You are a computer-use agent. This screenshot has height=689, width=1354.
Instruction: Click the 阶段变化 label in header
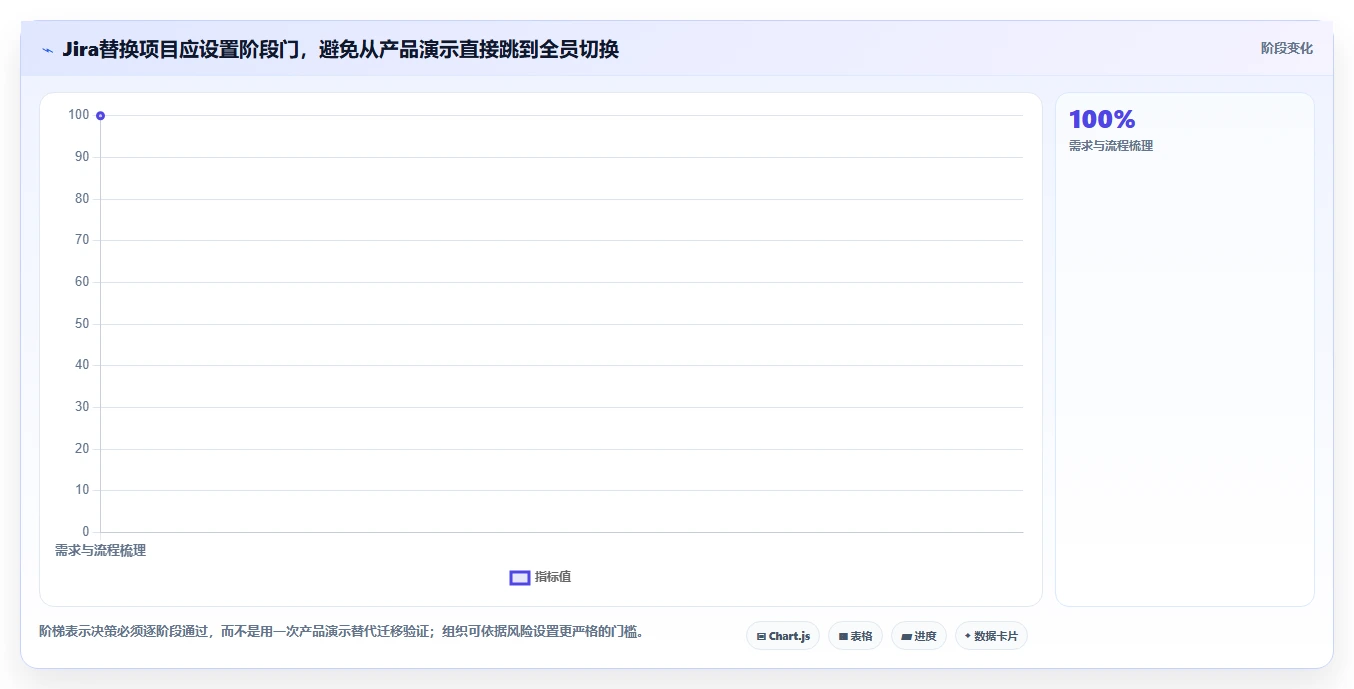point(1287,48)
